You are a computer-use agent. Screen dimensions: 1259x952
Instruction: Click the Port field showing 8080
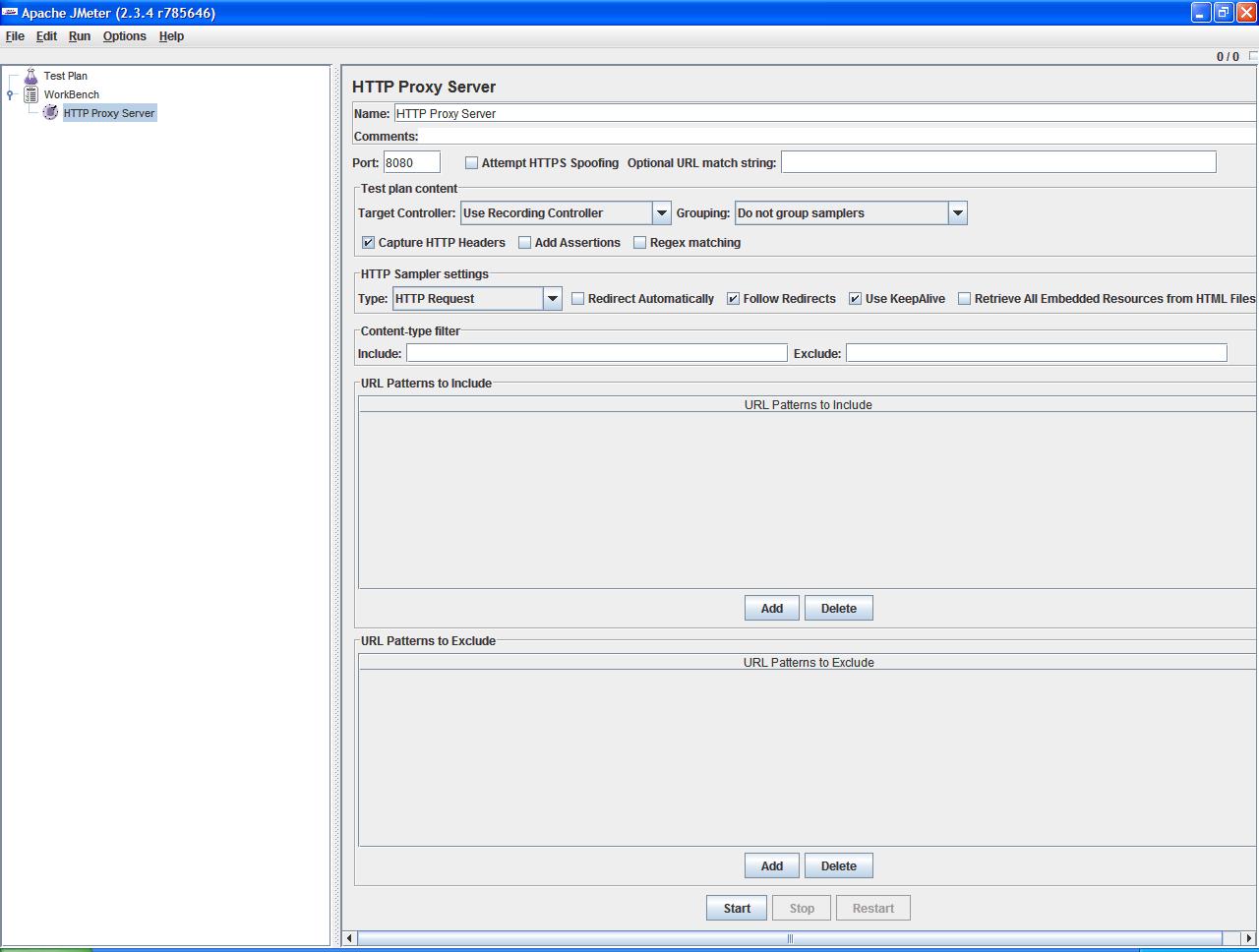click(411, 163)
